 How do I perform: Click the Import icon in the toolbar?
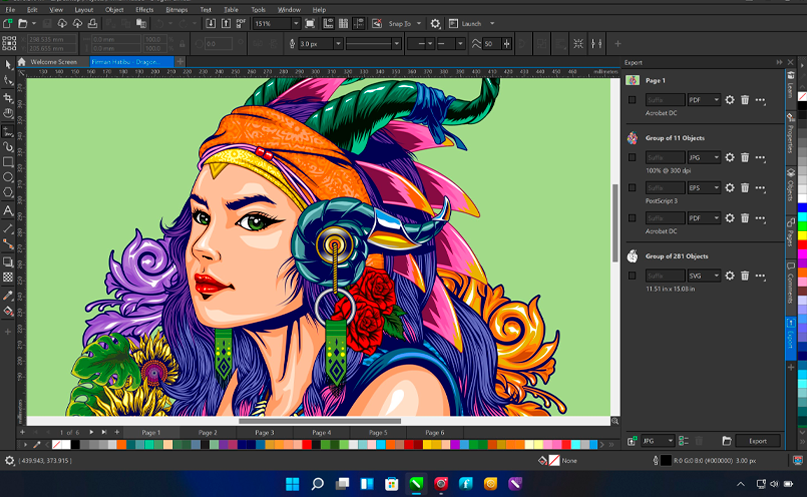coord(211,24)
